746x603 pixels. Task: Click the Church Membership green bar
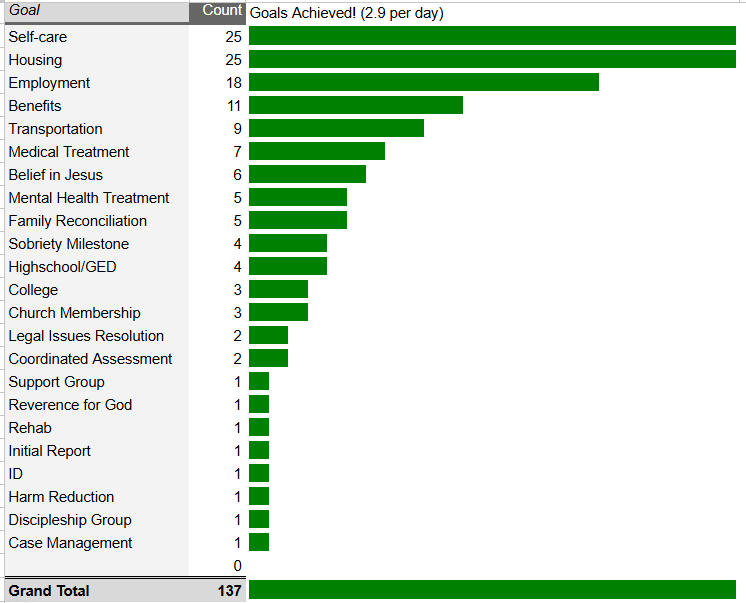[x=278, y=312]
